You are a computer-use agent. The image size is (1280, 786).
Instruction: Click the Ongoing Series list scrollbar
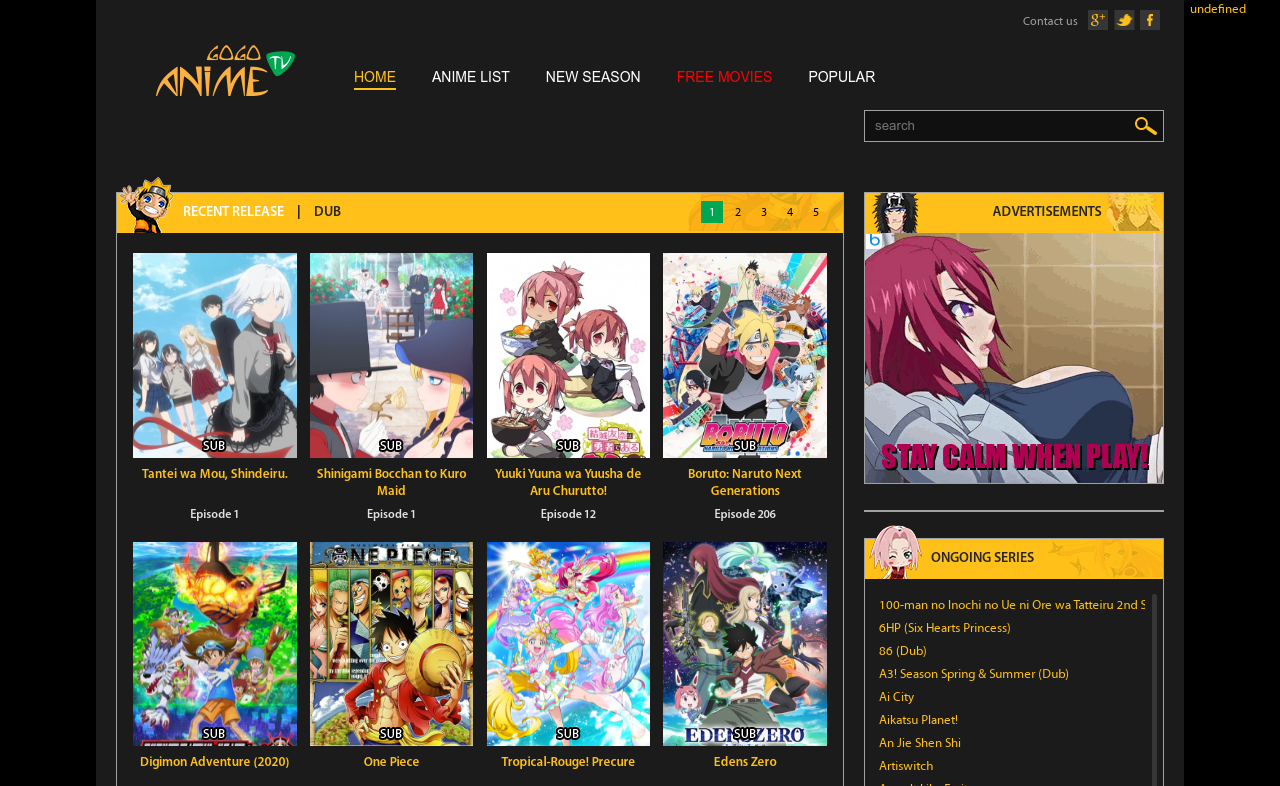pyautogui.click(x=1154, y=690)
